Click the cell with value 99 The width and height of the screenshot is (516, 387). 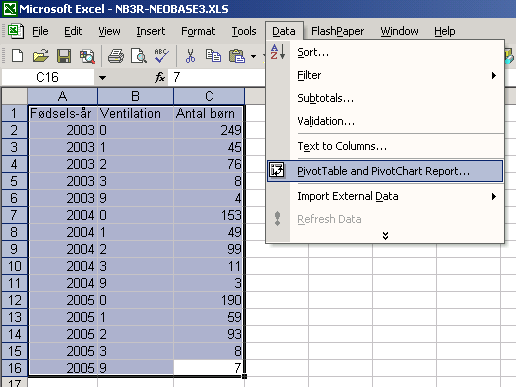(x=209, y=249)
